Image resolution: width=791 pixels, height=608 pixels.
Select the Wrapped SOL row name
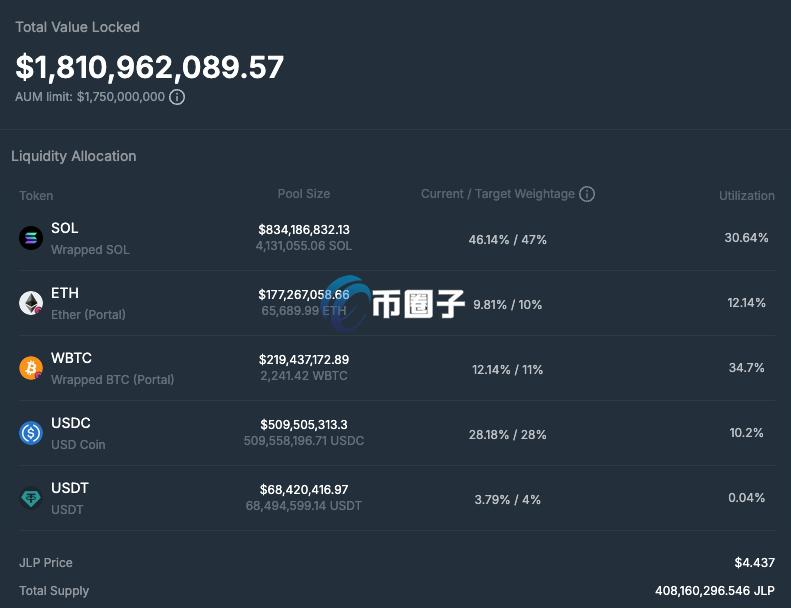click(x=90, y=250)
